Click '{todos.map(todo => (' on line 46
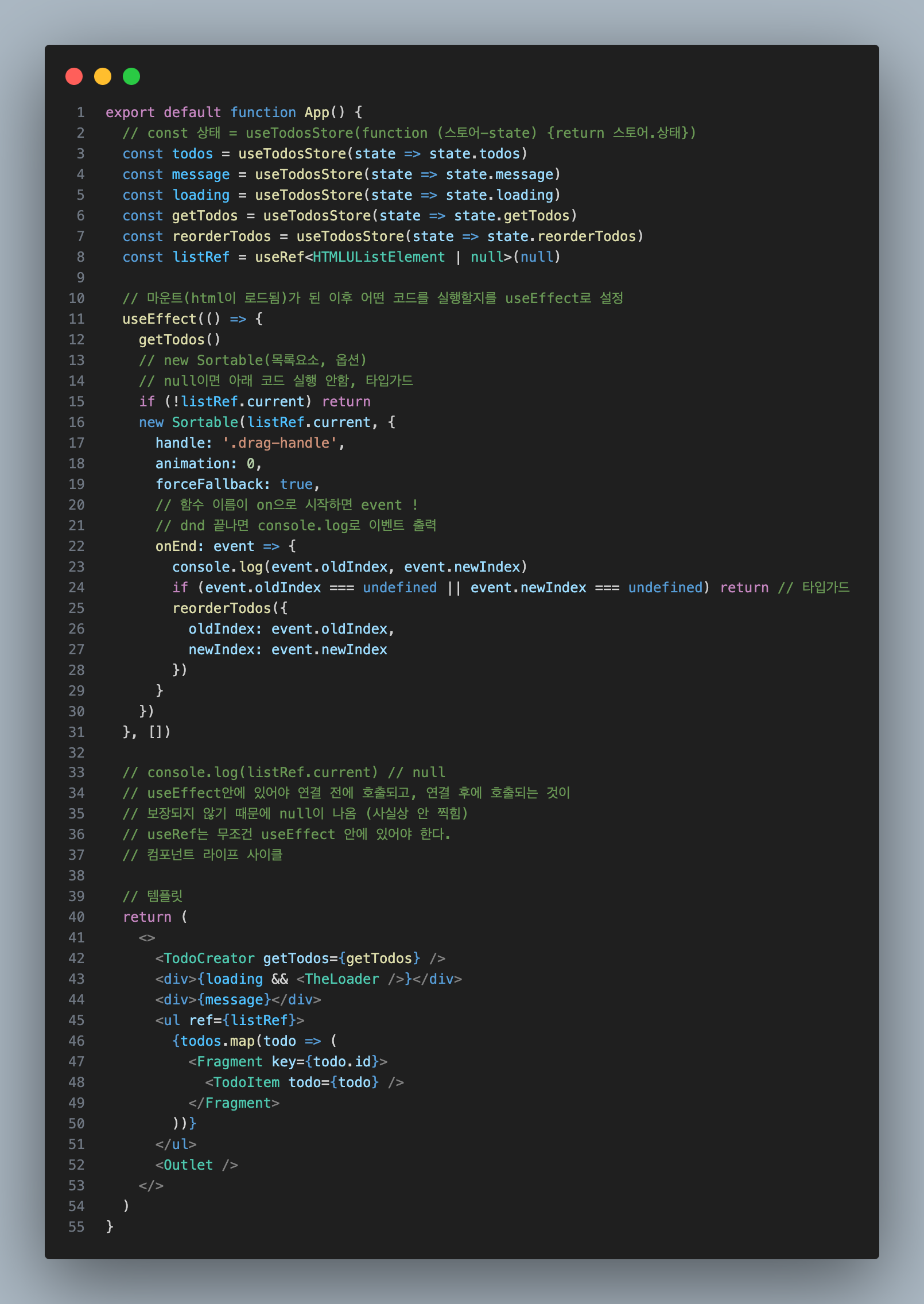This screenshot has width=924, height=1304. [x=255, y=1041]
